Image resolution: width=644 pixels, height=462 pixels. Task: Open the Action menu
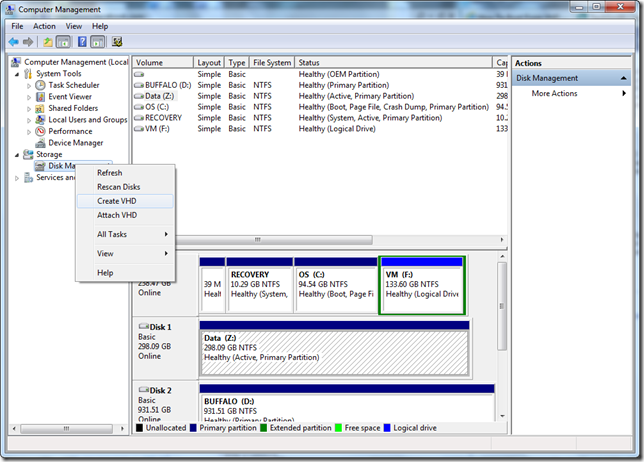pyautogui.click(x=44, y=26)
